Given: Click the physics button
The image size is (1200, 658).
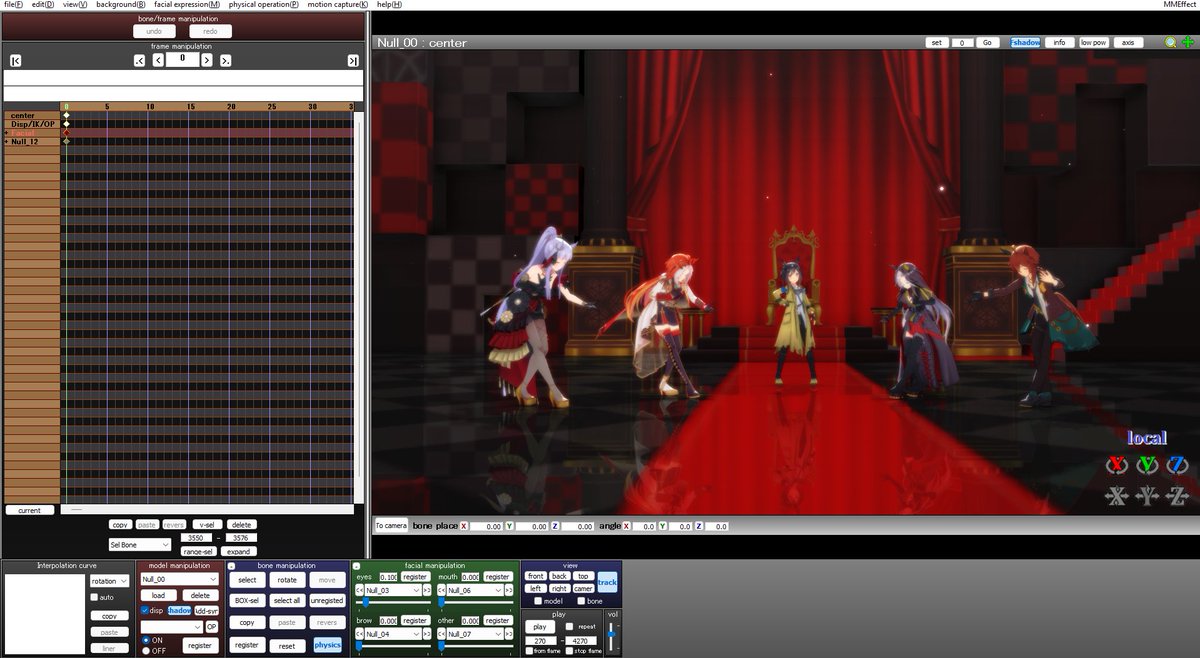Looking at the screenshot, I should coord(327,645).
